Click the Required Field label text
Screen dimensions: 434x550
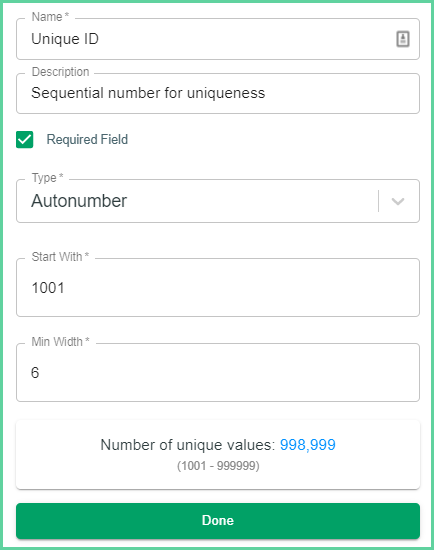(87, 139)
